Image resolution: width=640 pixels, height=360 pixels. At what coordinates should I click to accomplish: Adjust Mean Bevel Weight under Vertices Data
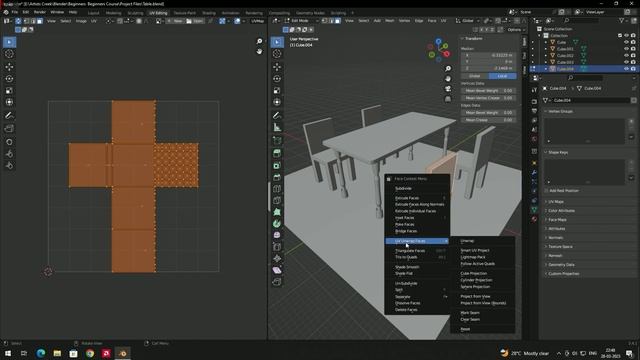[489, 91]
